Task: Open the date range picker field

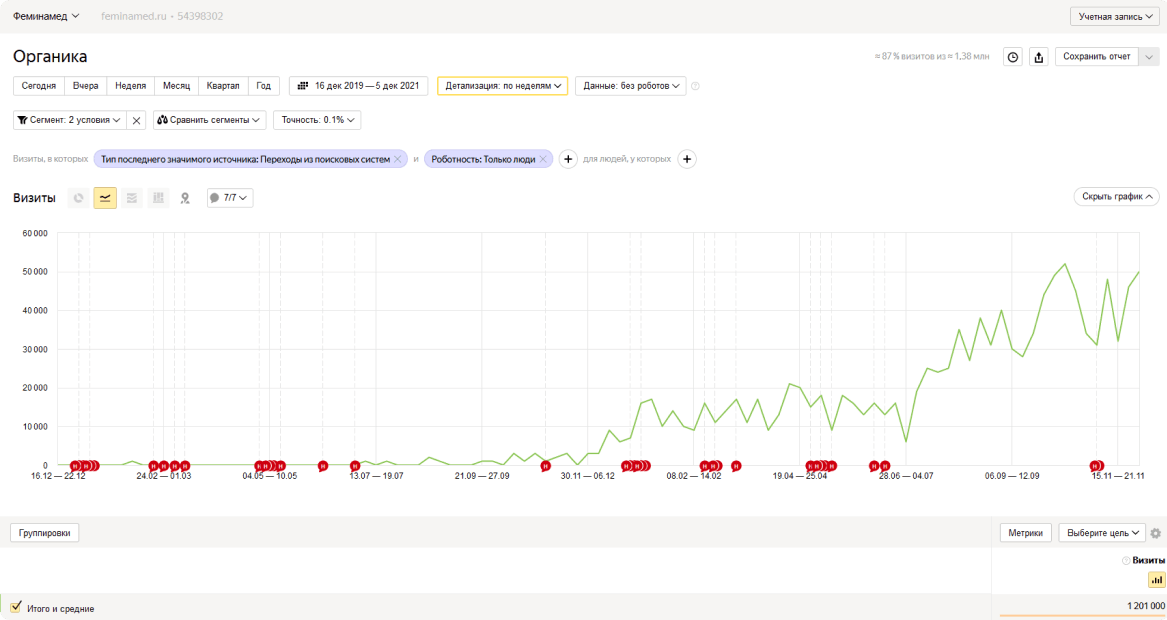Action: pyautogui.click(x=358, y=86)
